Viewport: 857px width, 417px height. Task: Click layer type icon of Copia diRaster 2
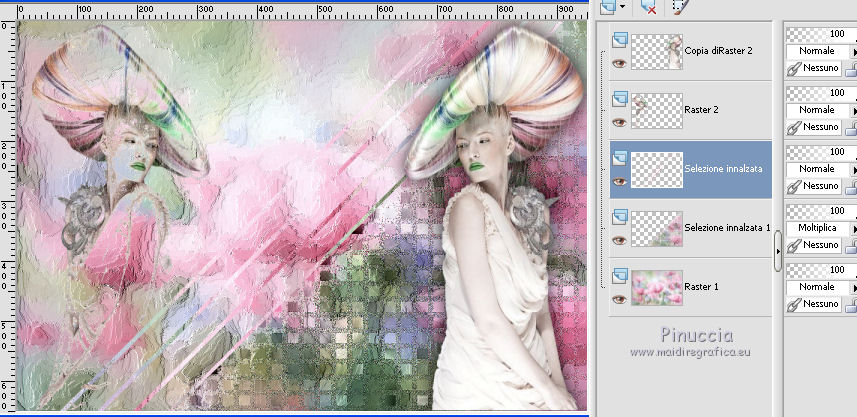620,40
